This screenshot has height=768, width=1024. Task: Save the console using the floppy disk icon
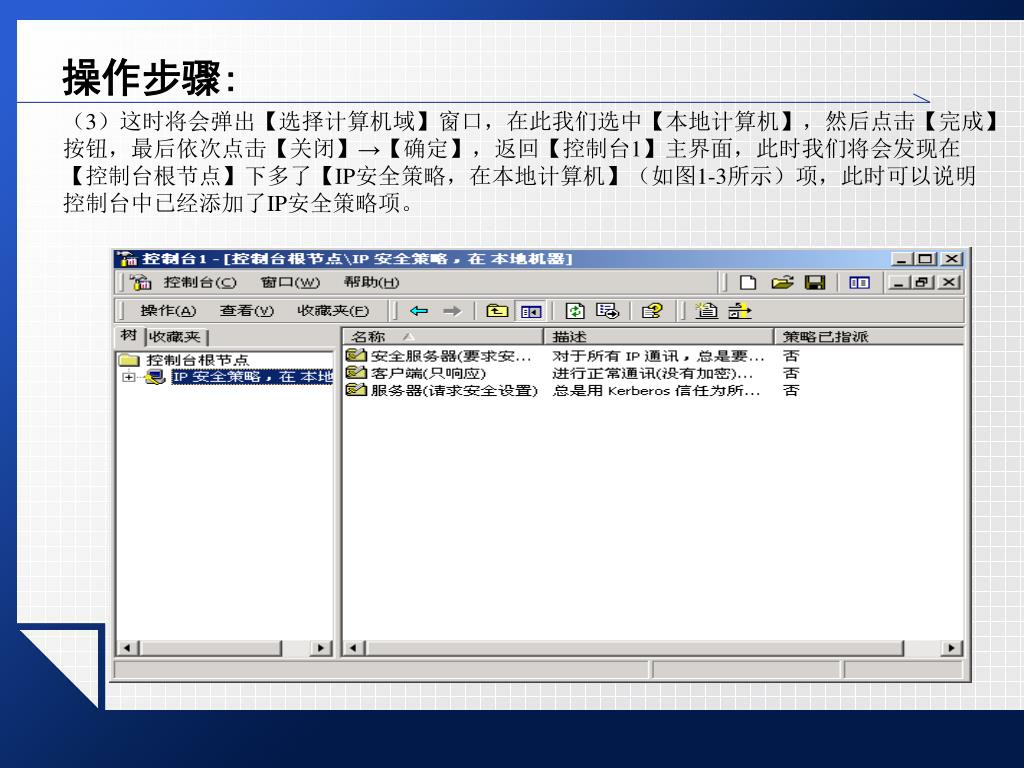click(x=815, y=283)
